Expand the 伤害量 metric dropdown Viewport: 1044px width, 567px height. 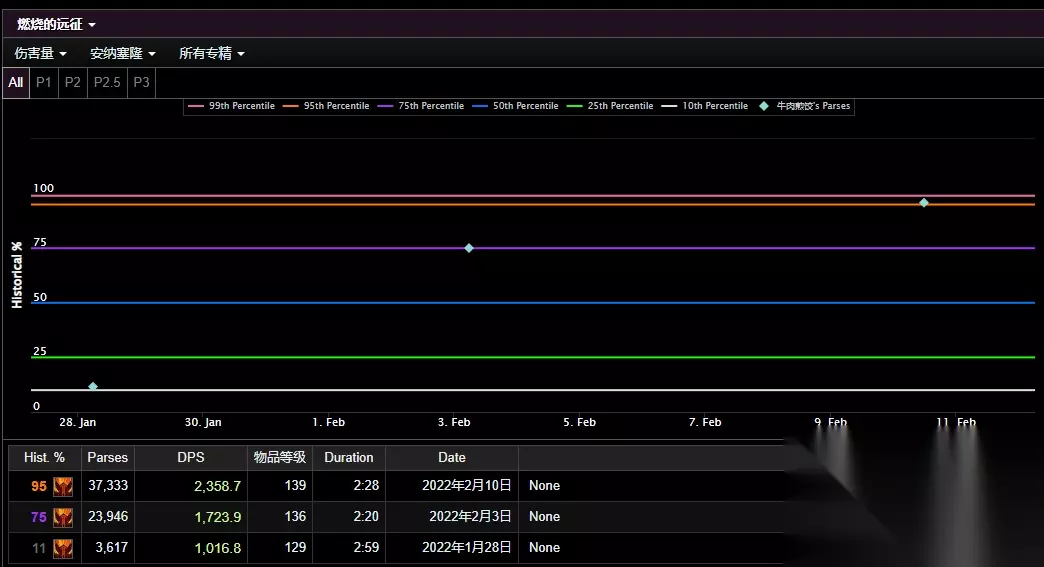pyautogui.click(x=41, y=53)
